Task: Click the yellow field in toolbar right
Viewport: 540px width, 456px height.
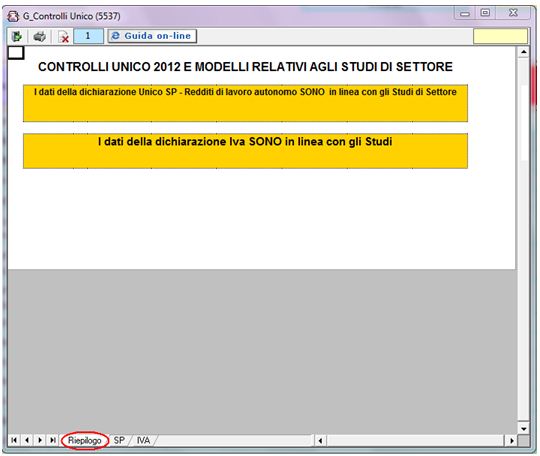Action: (500, 36)
